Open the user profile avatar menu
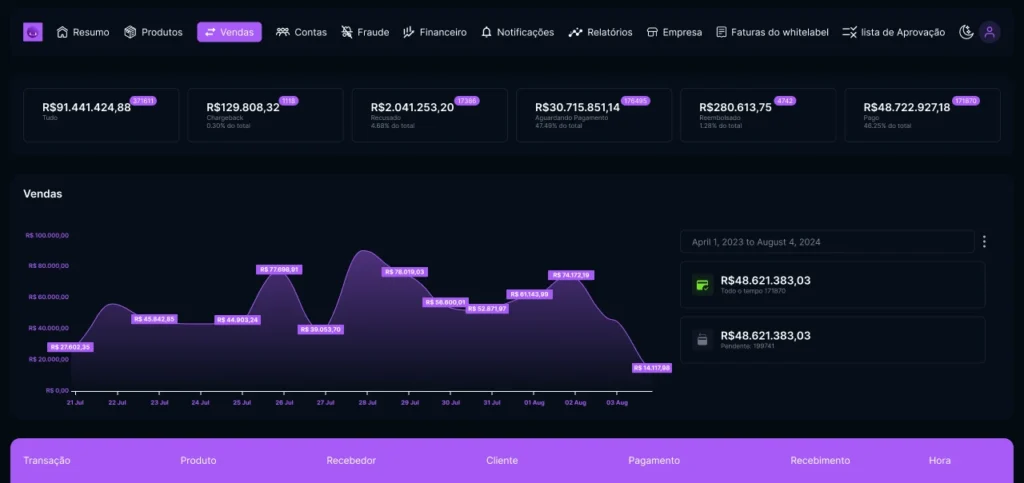The width and height of the screenshot is (1024, 483). pos(989,32)
